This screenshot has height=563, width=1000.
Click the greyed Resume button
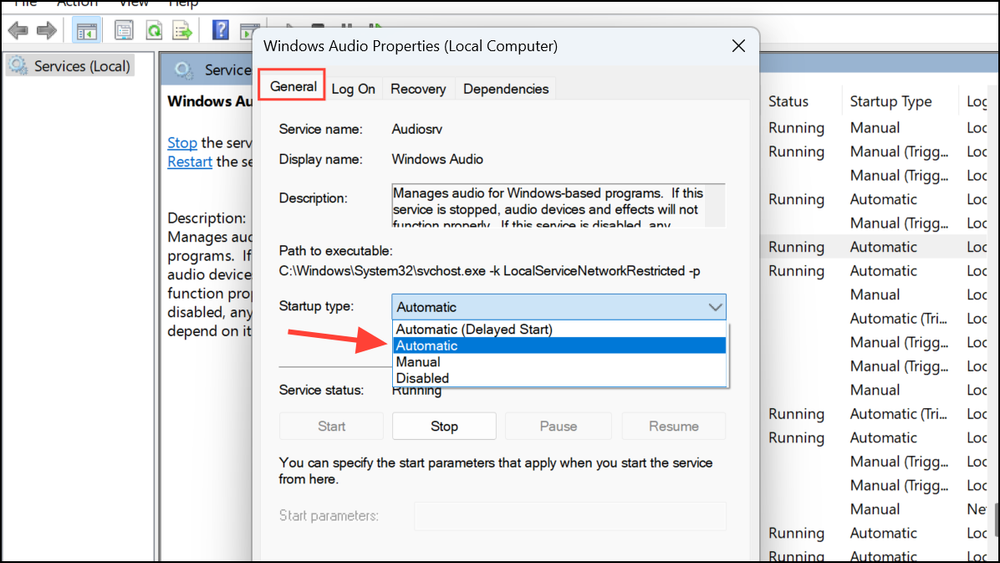[673, 426]
